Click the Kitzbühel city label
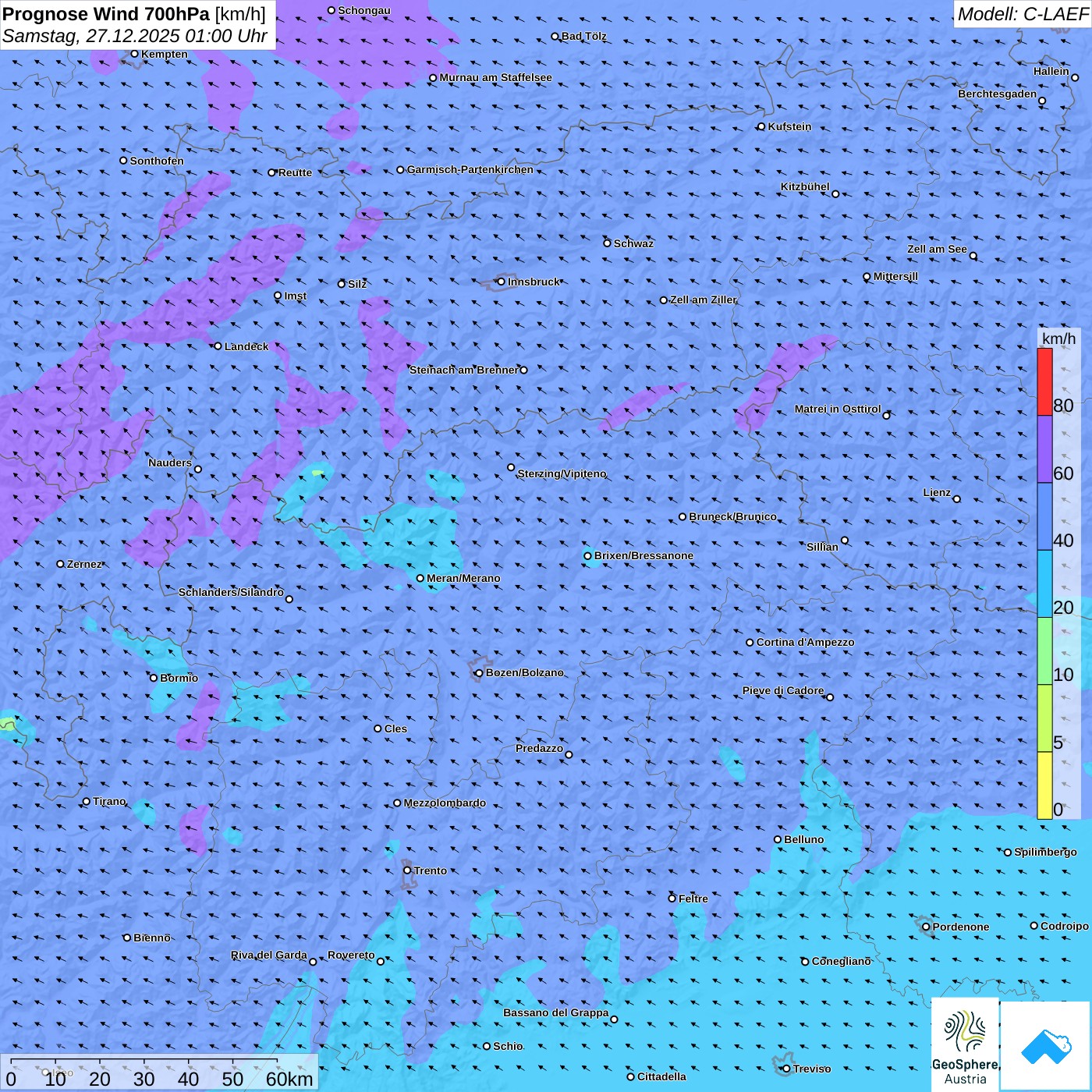This screenshot has width=1092, height=1092. tap(805, 186)
